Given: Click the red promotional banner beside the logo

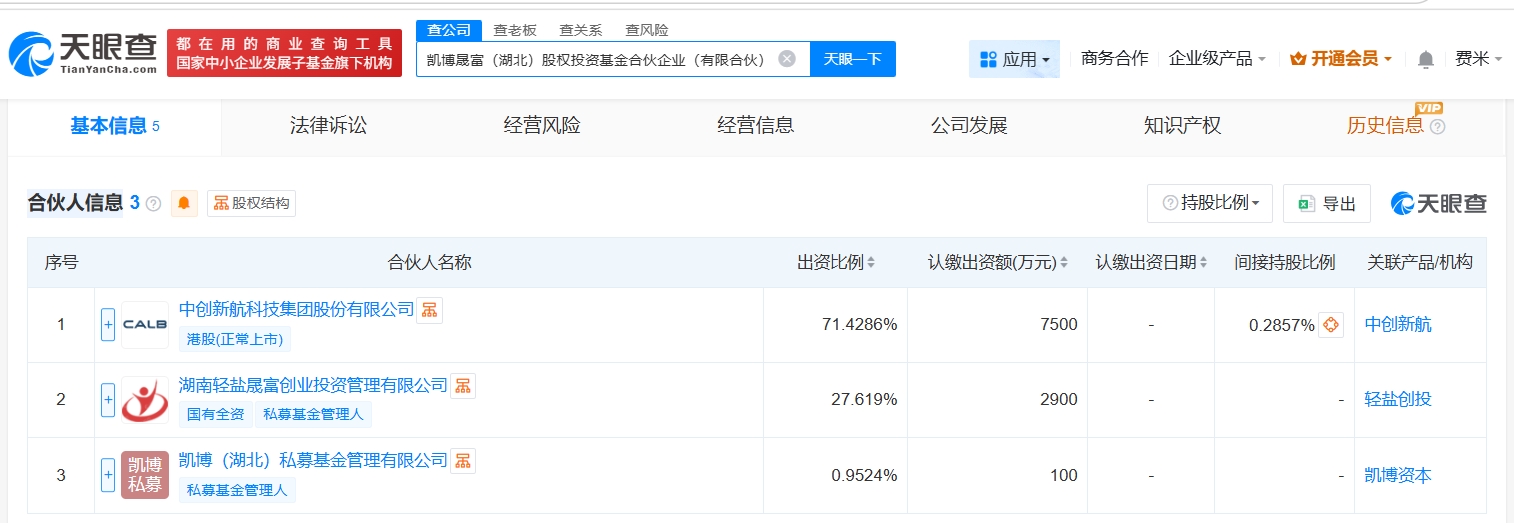Looking at the screenshot, I should (284, 53).
